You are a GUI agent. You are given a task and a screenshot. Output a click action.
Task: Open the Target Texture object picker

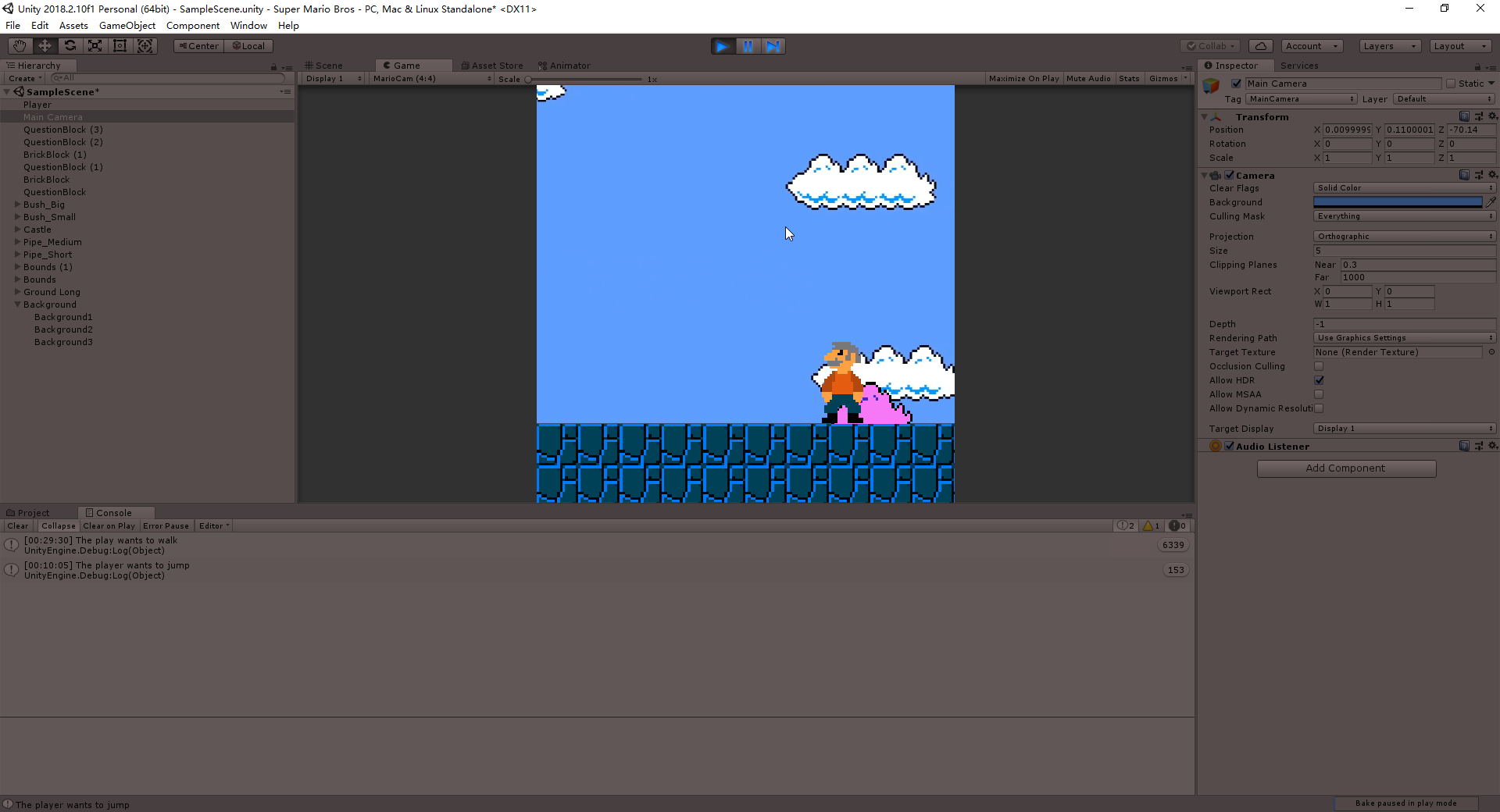coord(1491,352)
